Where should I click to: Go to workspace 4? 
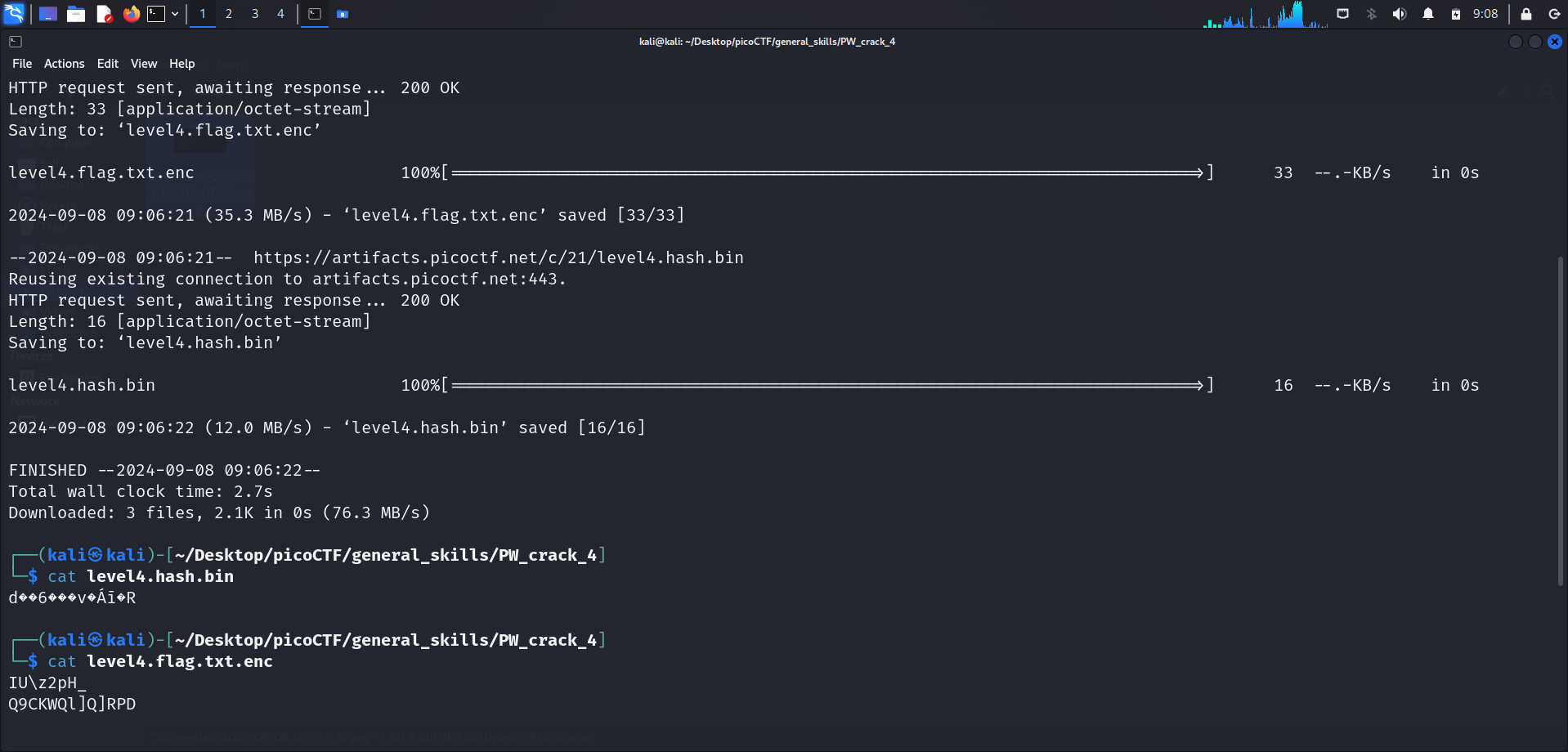tap(280, 14)
